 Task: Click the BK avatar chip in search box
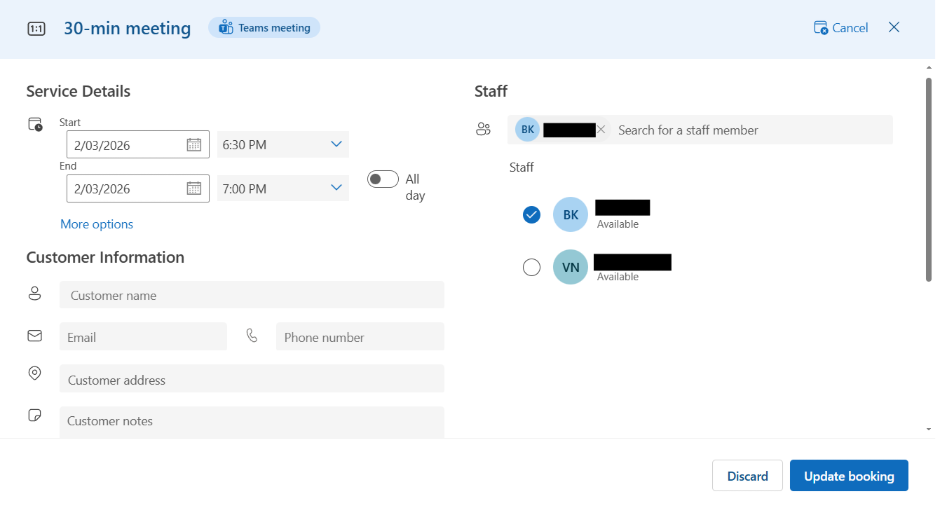point(528,130)
